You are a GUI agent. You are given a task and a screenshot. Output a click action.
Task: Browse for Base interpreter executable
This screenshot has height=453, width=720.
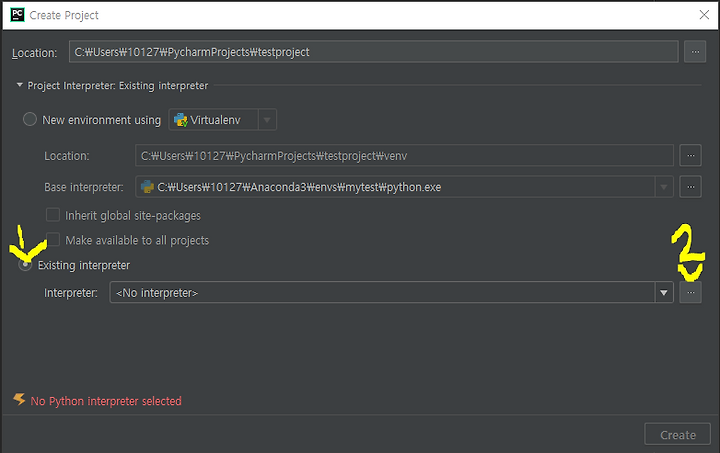click(690, 187)
